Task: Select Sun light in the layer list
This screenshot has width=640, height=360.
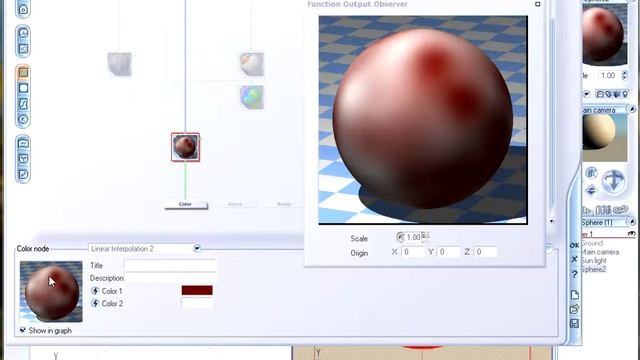Action: [x=594, y=261]
